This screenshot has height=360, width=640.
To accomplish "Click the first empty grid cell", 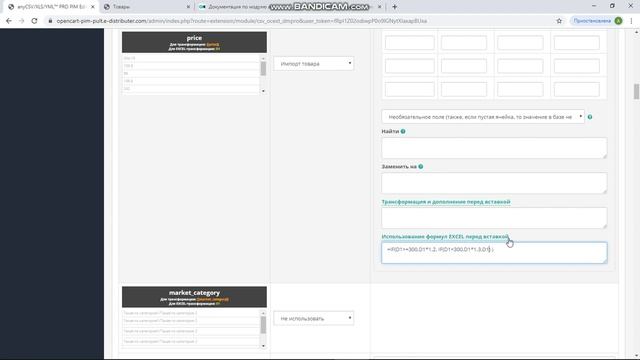I will pyautogui.click(x=409, y=42).
